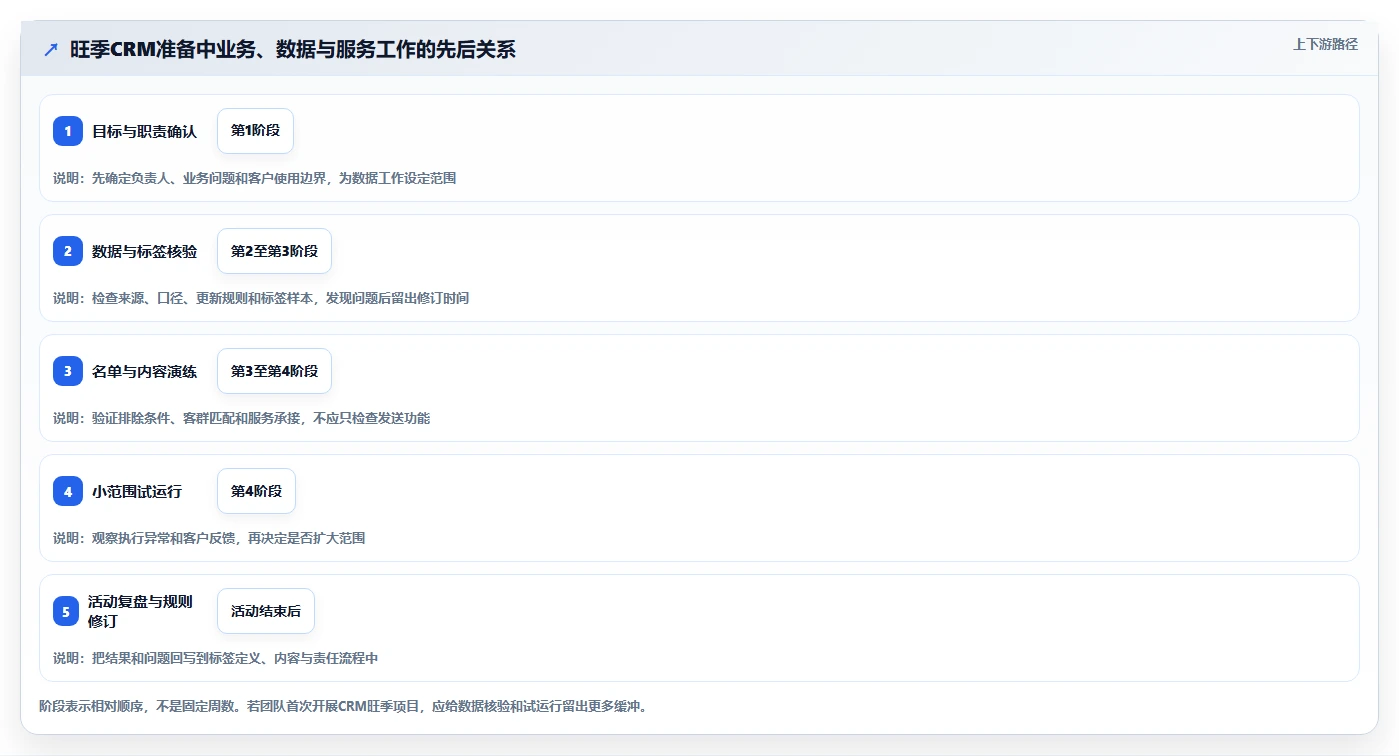Click the description 把结果和问题回写到标签定义
Image resolution: width=1399 pixels, height=756 pixels.
[176, 658]
